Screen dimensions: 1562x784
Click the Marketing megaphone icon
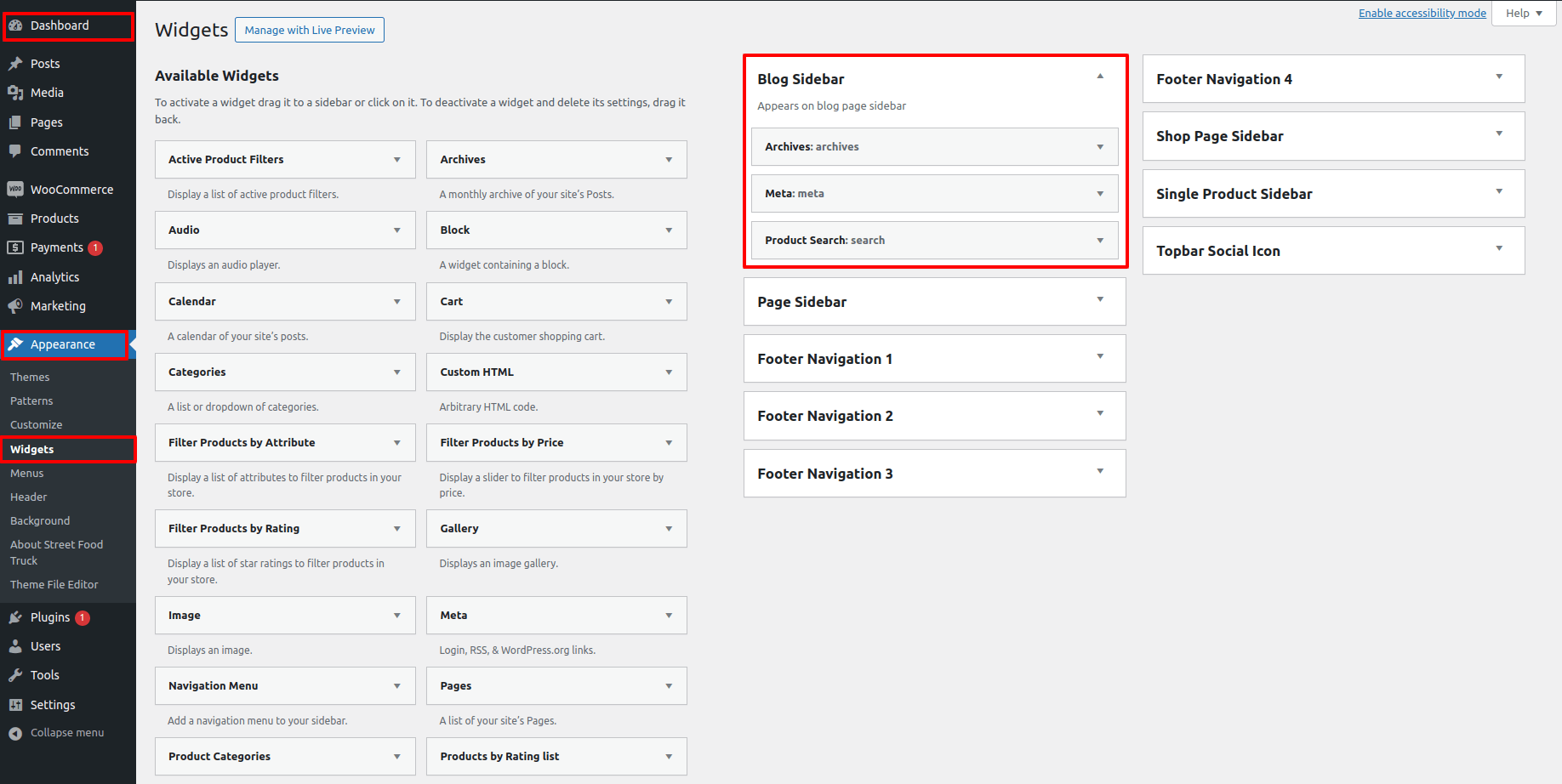pyautogui.click(x=15, y=306)
